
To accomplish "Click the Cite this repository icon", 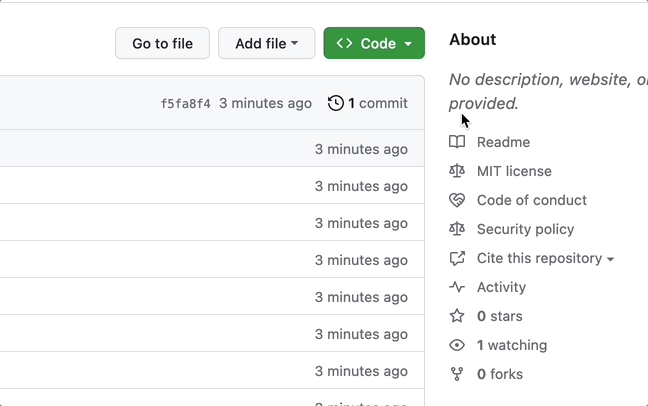I will pos(457,258).
